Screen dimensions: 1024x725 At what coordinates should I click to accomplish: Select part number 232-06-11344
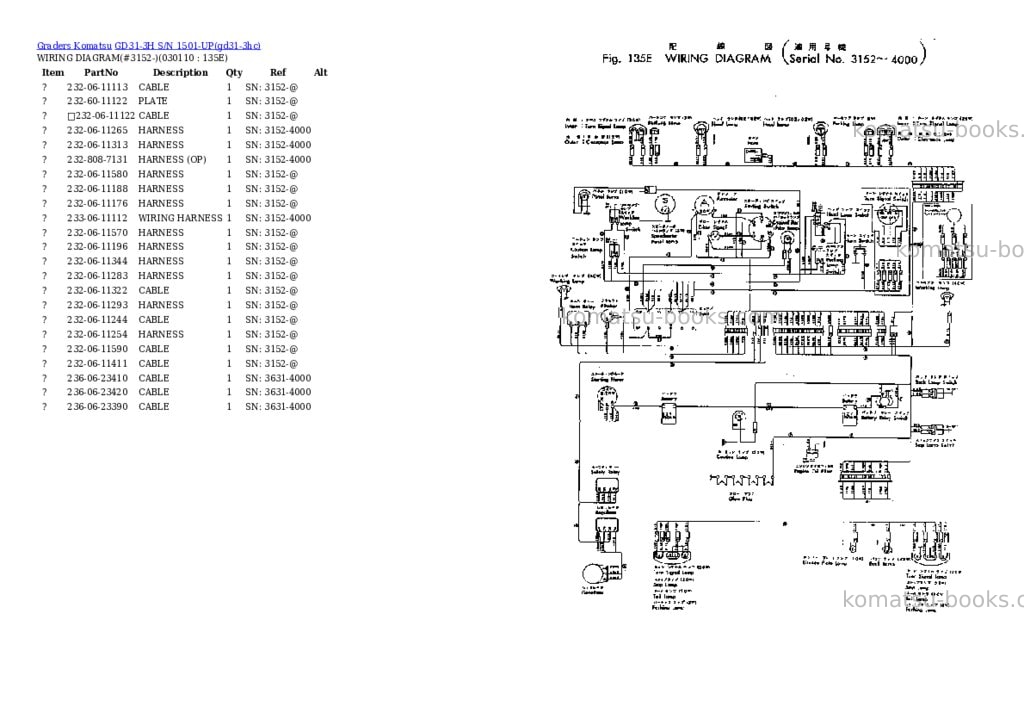tap(97, 261)
